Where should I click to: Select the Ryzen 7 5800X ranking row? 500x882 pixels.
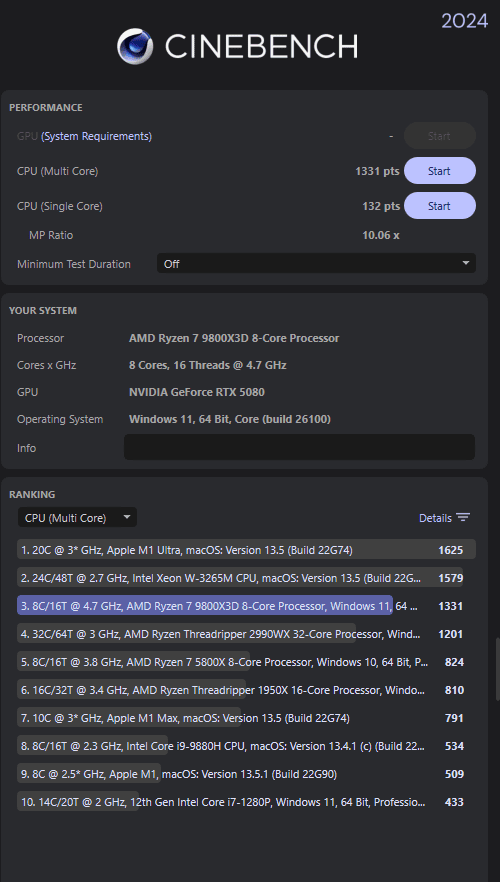click(246, 662)
